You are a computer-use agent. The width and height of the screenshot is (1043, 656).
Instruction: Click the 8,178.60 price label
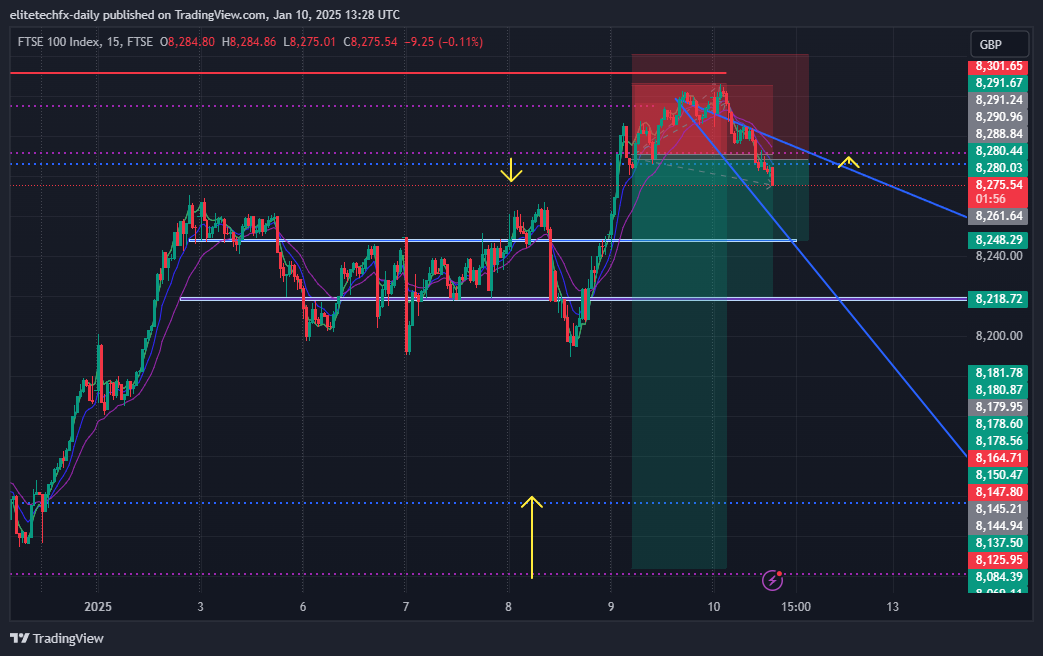[x=998, y=424]
